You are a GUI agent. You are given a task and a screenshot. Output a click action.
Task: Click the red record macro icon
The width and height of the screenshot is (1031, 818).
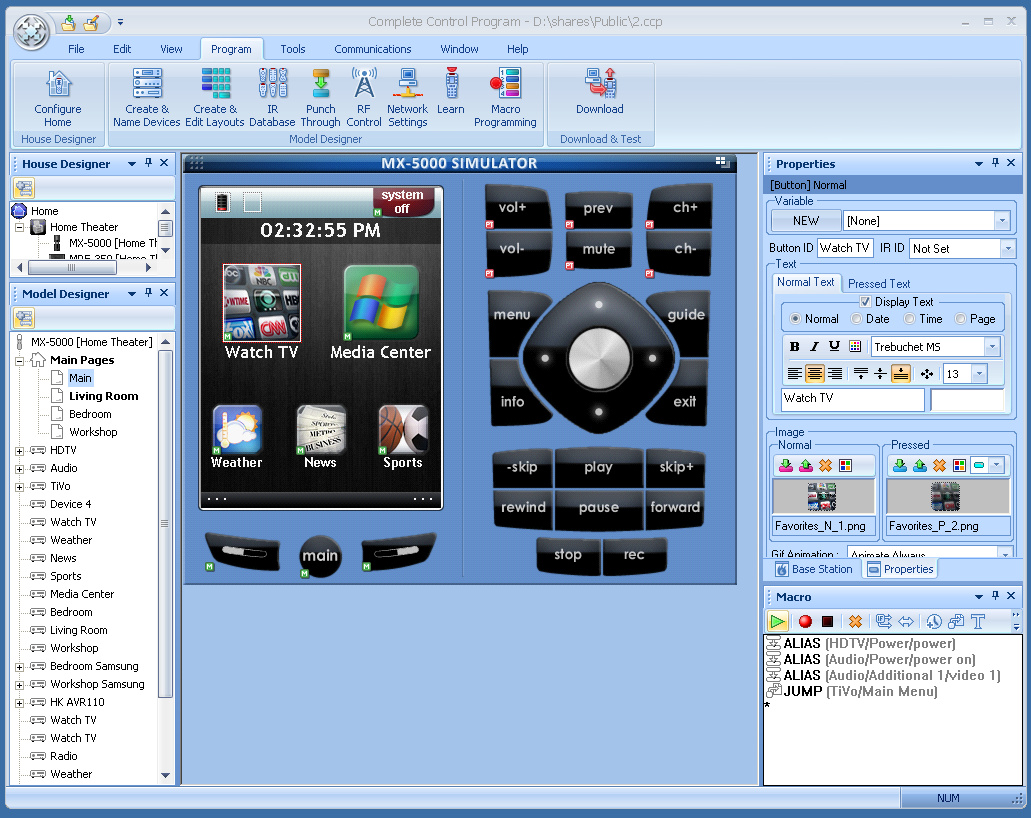(x=805, y=621)
